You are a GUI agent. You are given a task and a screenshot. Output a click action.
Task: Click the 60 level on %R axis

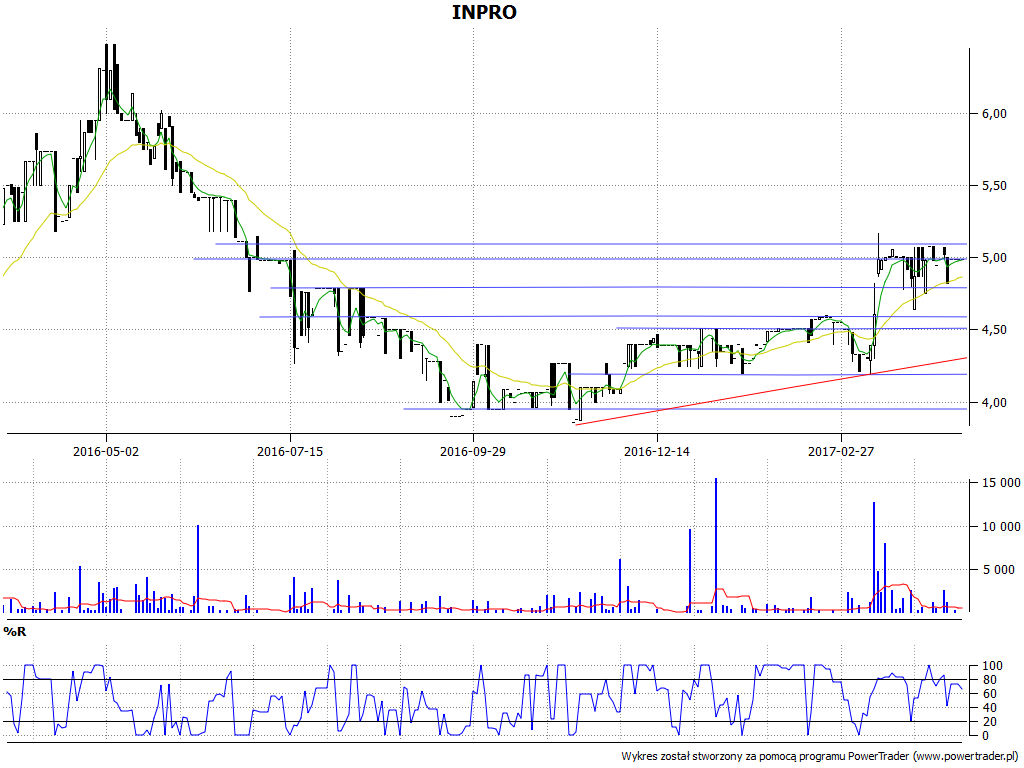(988, 694)
